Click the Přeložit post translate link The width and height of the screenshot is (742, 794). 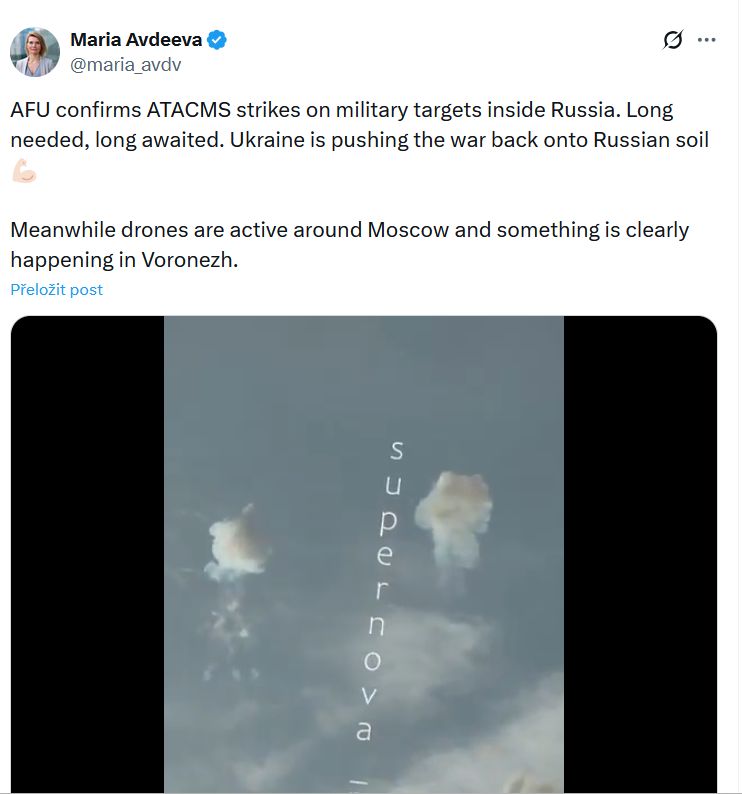pos(57,290)
